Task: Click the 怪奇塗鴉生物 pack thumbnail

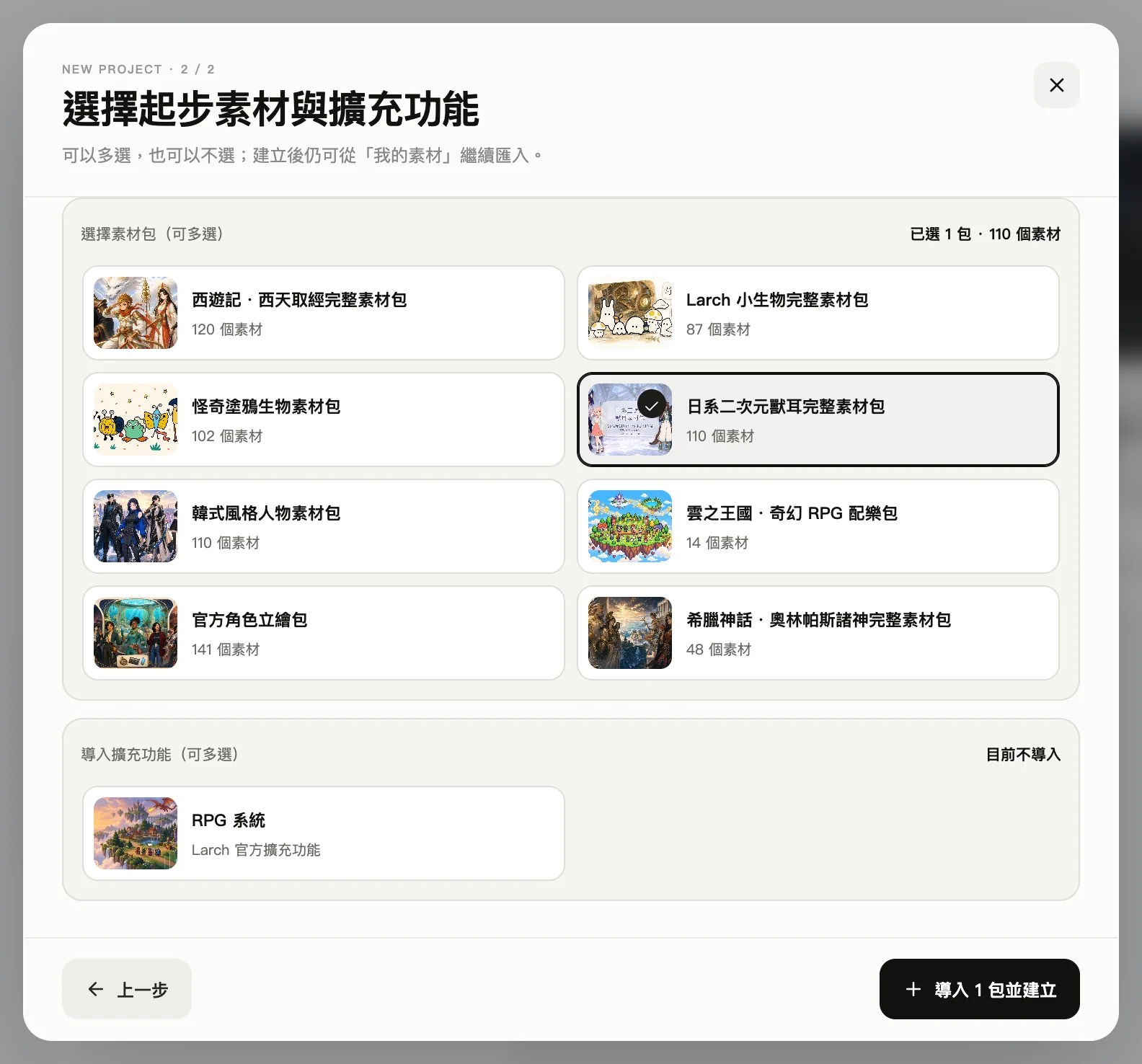Action: point(136,420)
